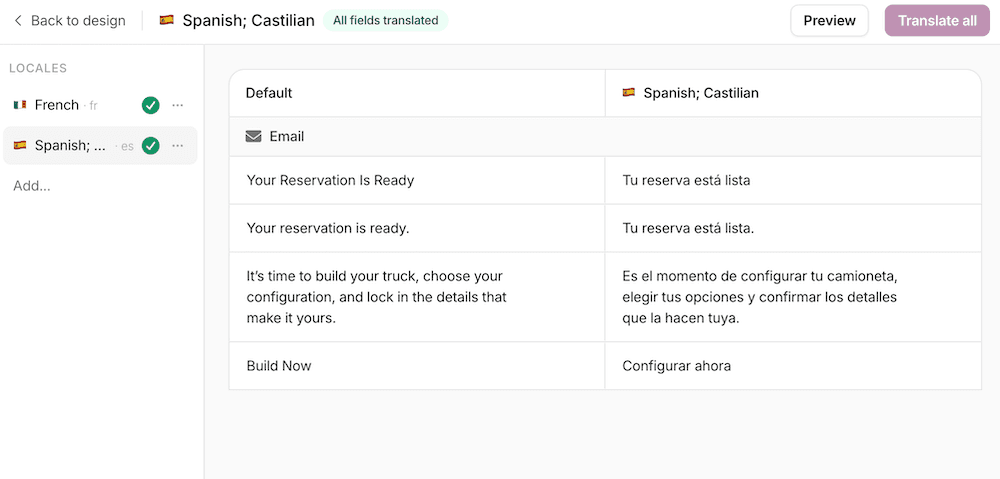Click Add... to add a locale
The width and height of the screenshot is (1000, 479).
click(32, 186)
